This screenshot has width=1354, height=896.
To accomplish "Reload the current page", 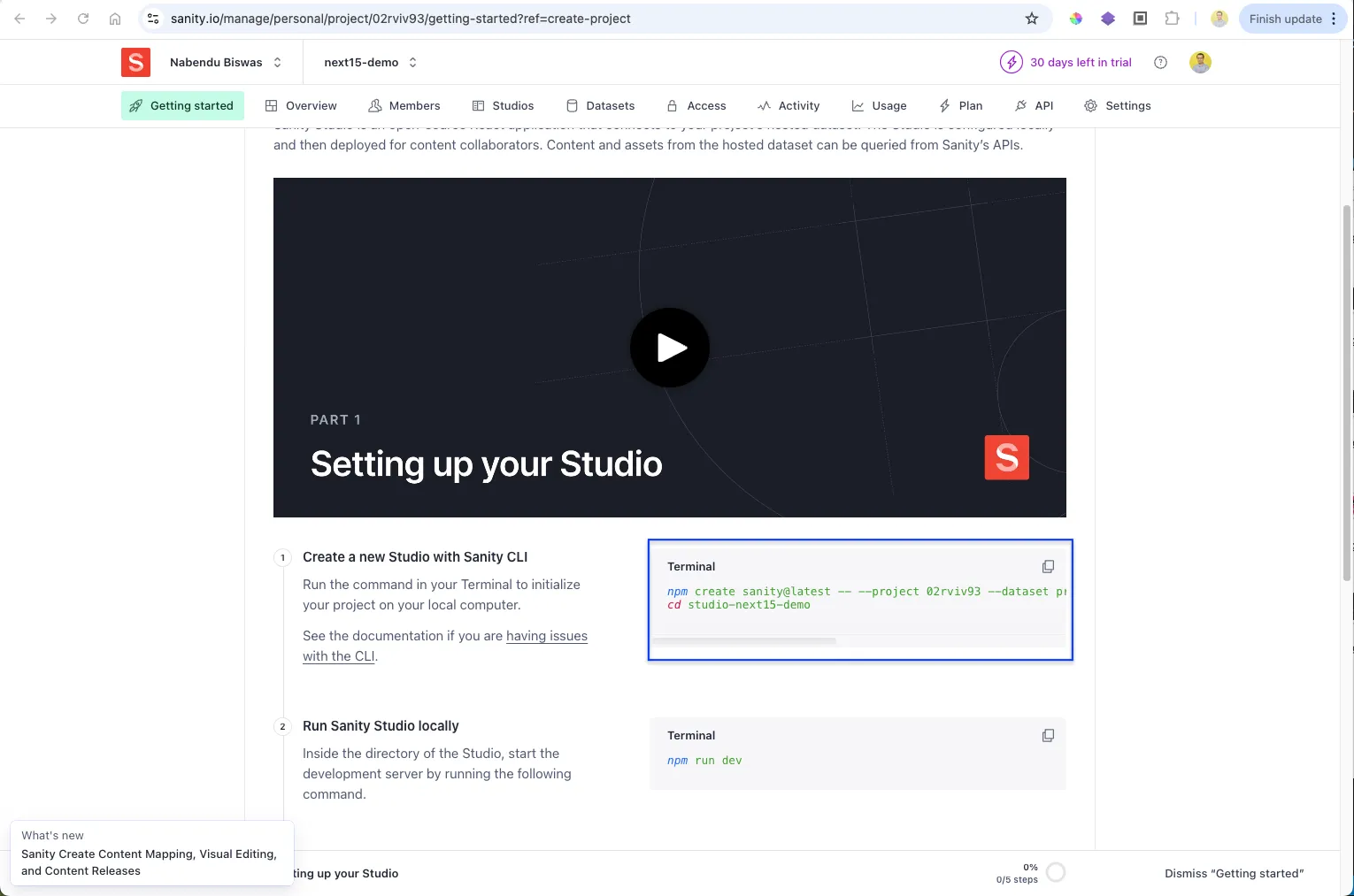I will click(x=83, y=19).
